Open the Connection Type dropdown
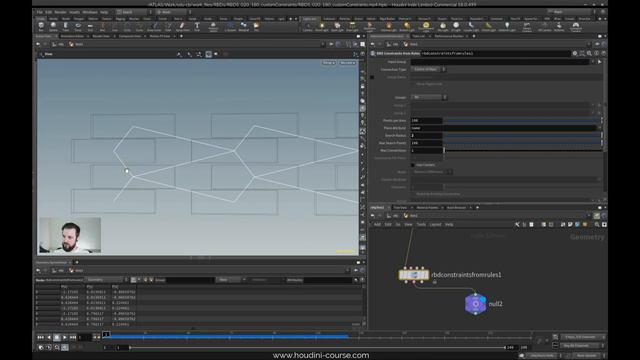This screenshot has width=640, height=360. click(429, 69)
